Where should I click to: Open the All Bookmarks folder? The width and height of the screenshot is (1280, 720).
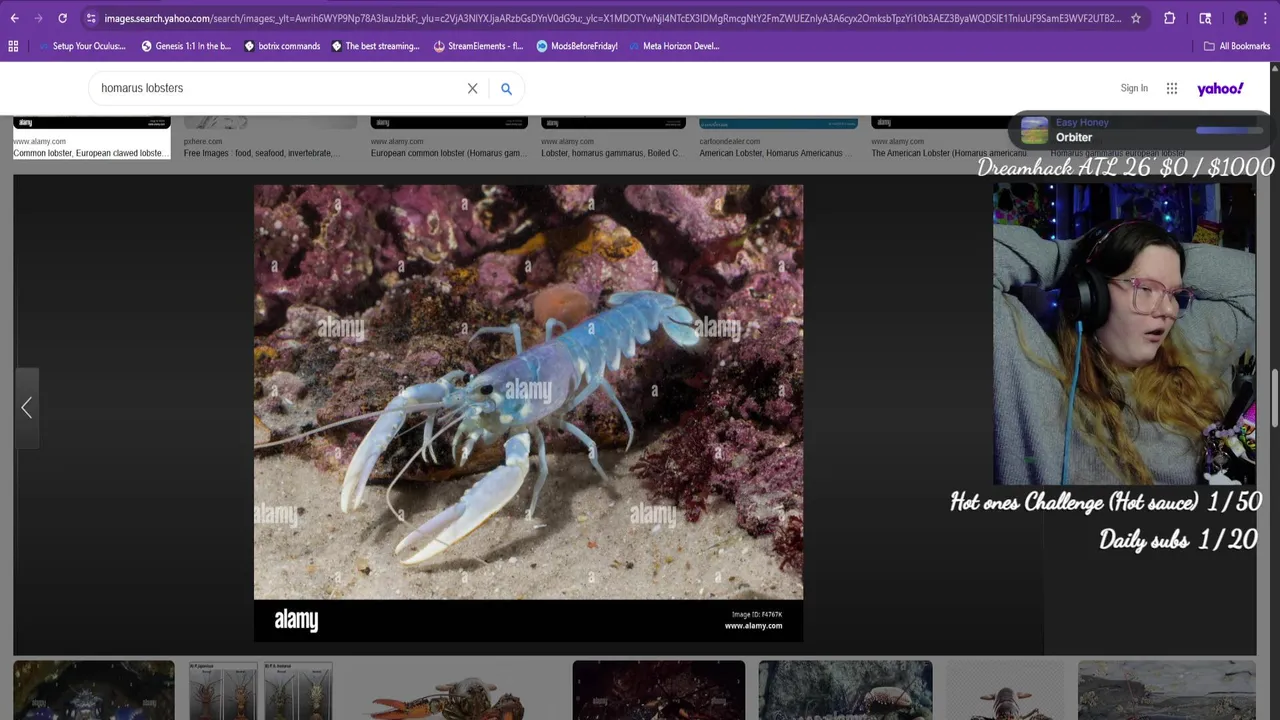1237,46
